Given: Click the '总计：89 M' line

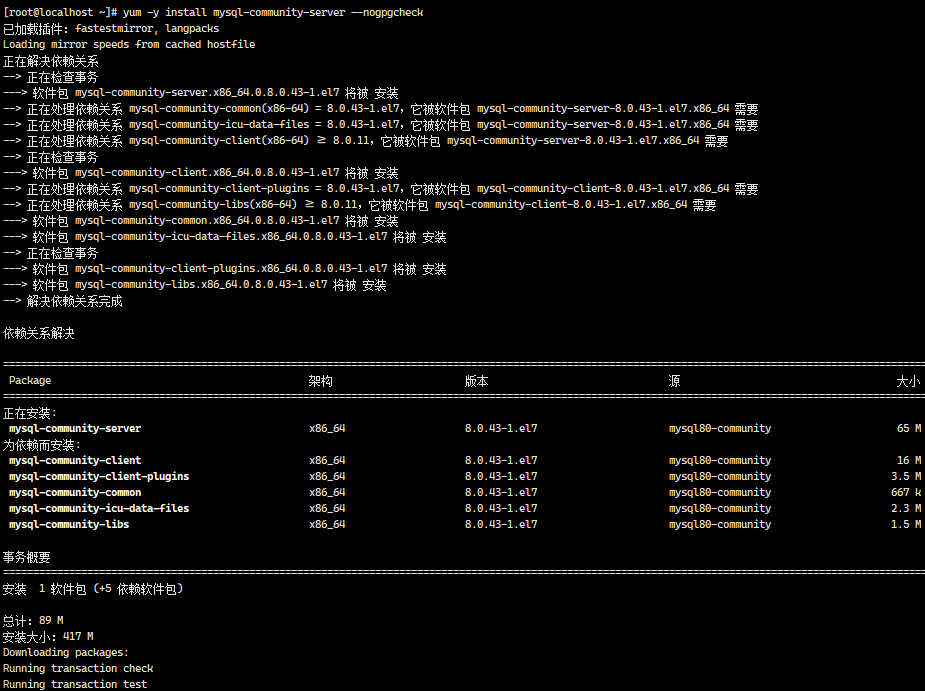Looking at the screenshot, I should [33, 620].
